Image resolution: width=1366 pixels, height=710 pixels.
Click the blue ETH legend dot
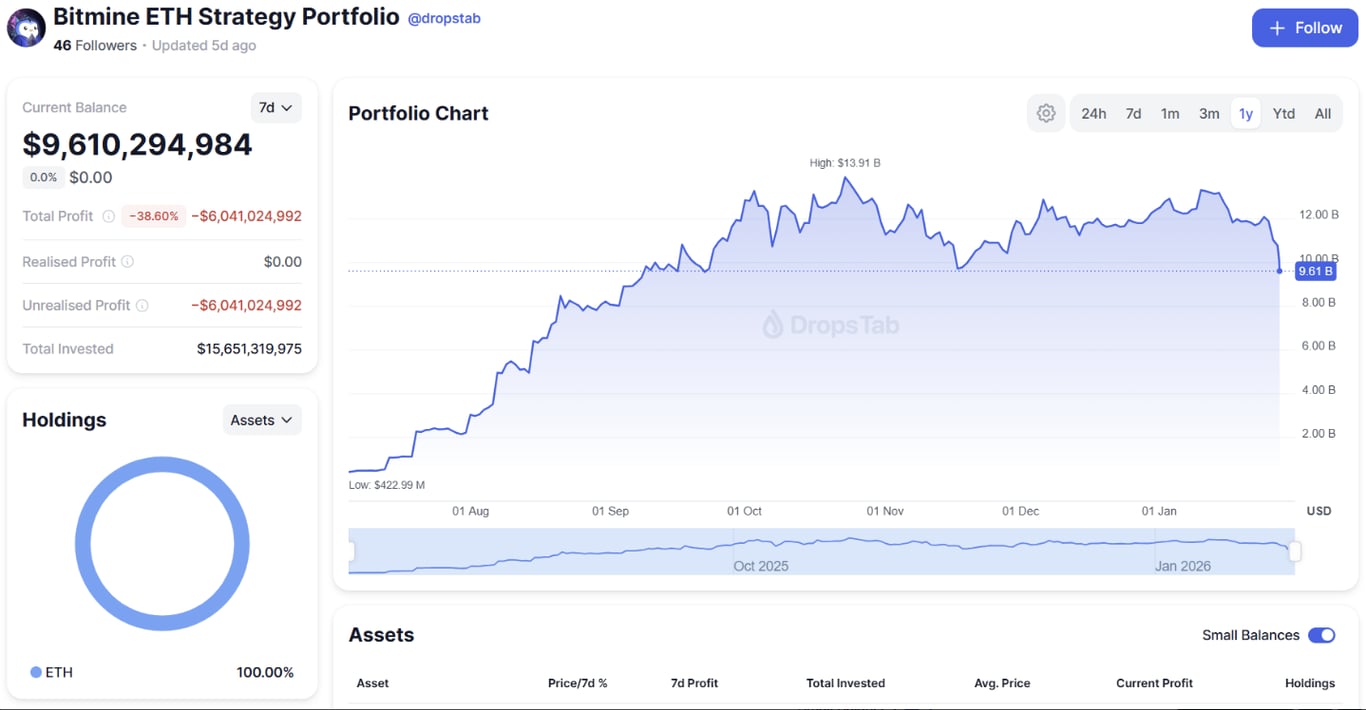pos(34,672)
